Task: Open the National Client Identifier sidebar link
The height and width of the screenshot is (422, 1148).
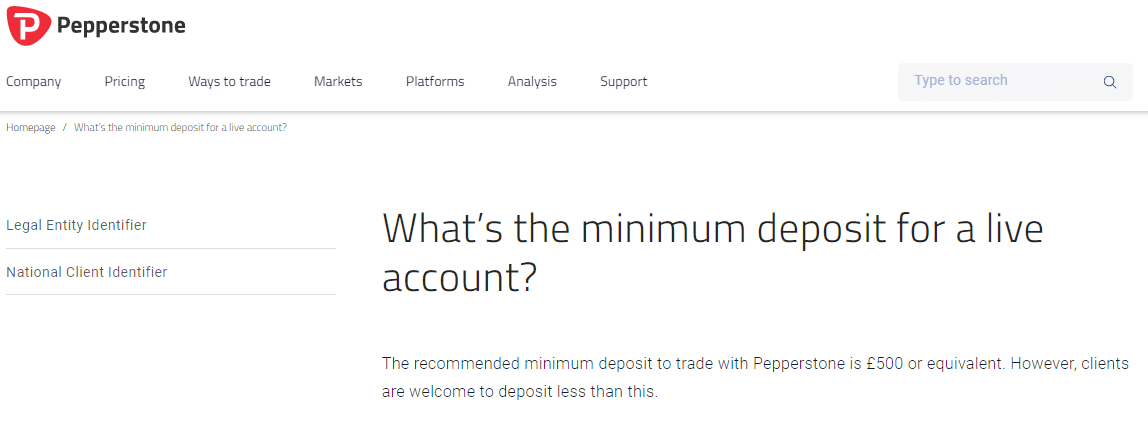Action: (87, 272)
